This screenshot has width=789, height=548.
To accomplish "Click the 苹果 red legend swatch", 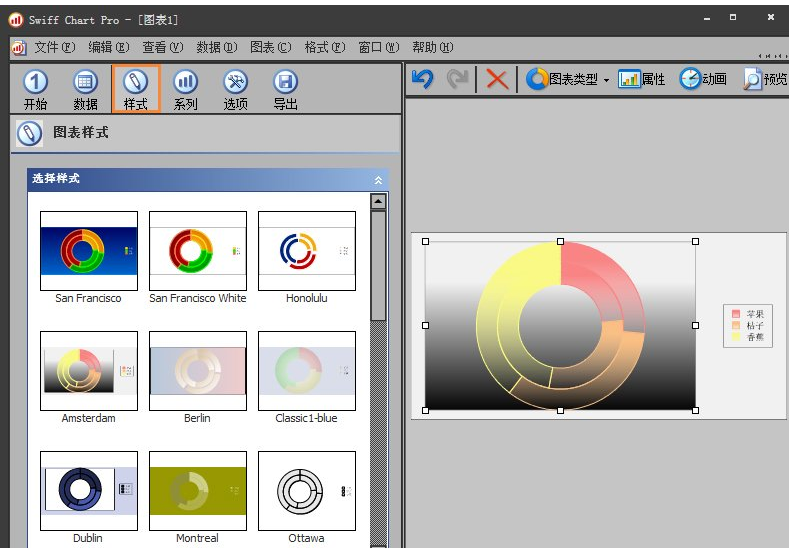I will coord(736,314).
